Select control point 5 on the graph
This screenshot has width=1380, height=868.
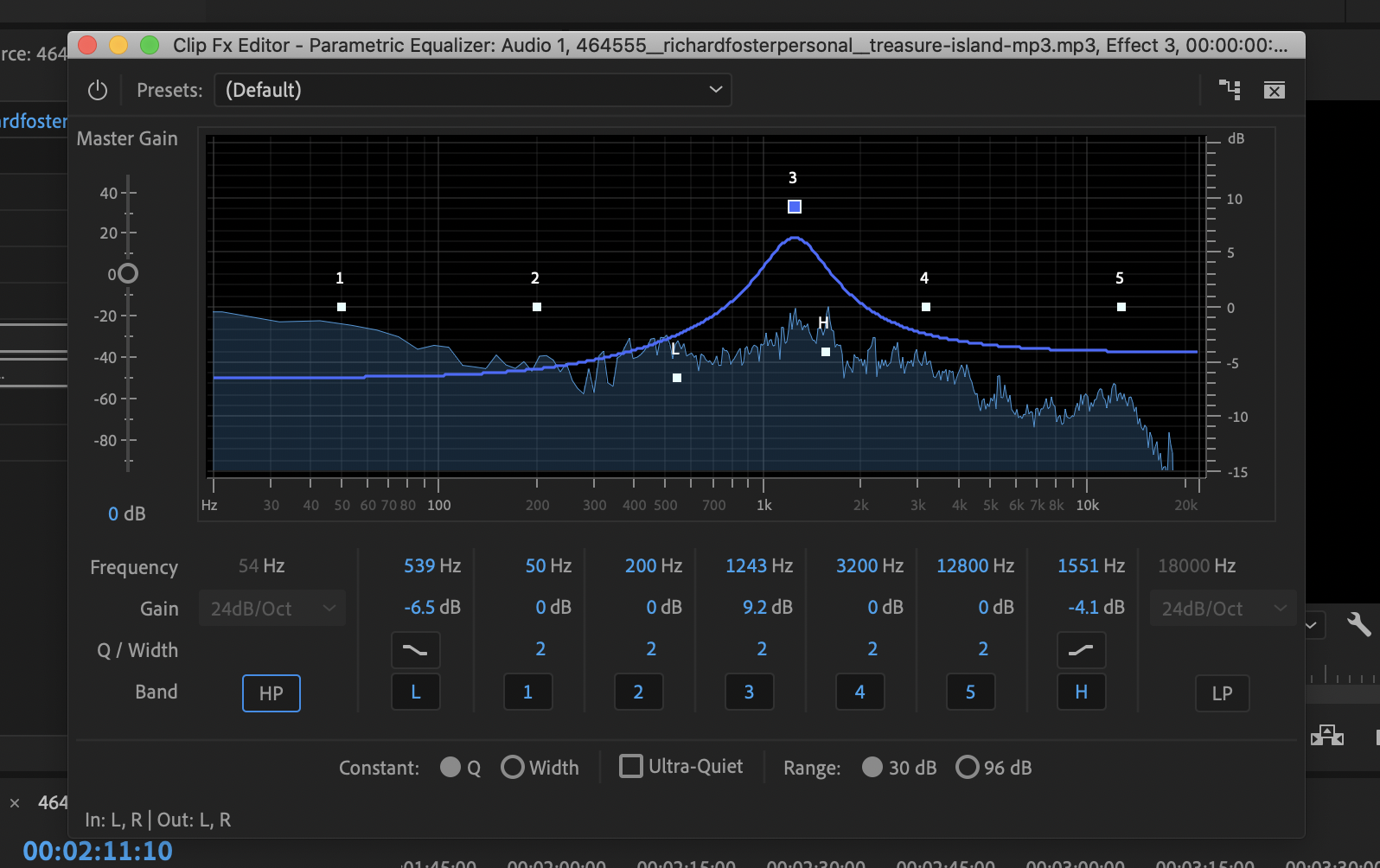pyautogui.click(x=1121, y=307)
